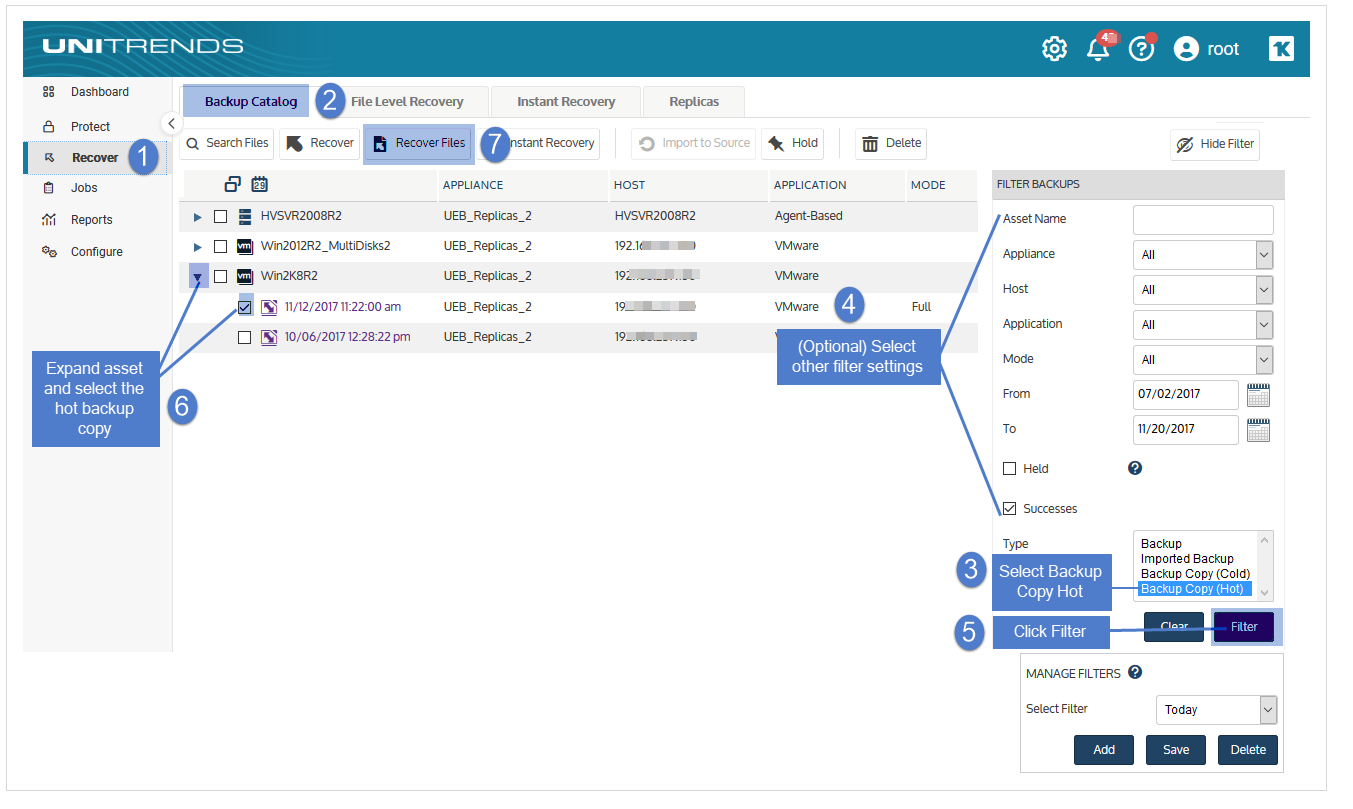
Task: Click the Recover Files button
Action: click(x=420, y=143)
